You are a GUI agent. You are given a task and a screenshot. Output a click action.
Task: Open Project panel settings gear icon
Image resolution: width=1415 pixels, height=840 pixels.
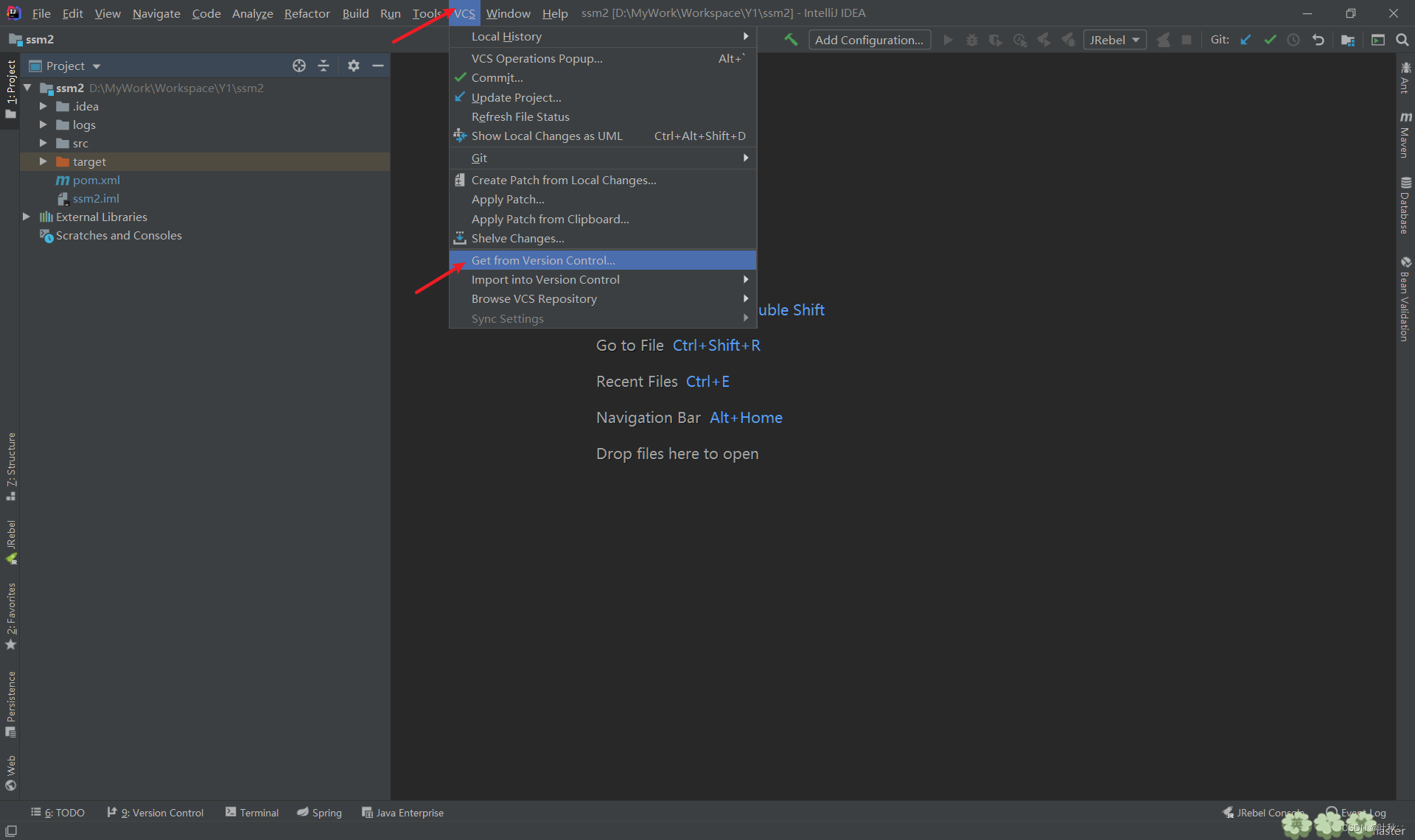354,66
